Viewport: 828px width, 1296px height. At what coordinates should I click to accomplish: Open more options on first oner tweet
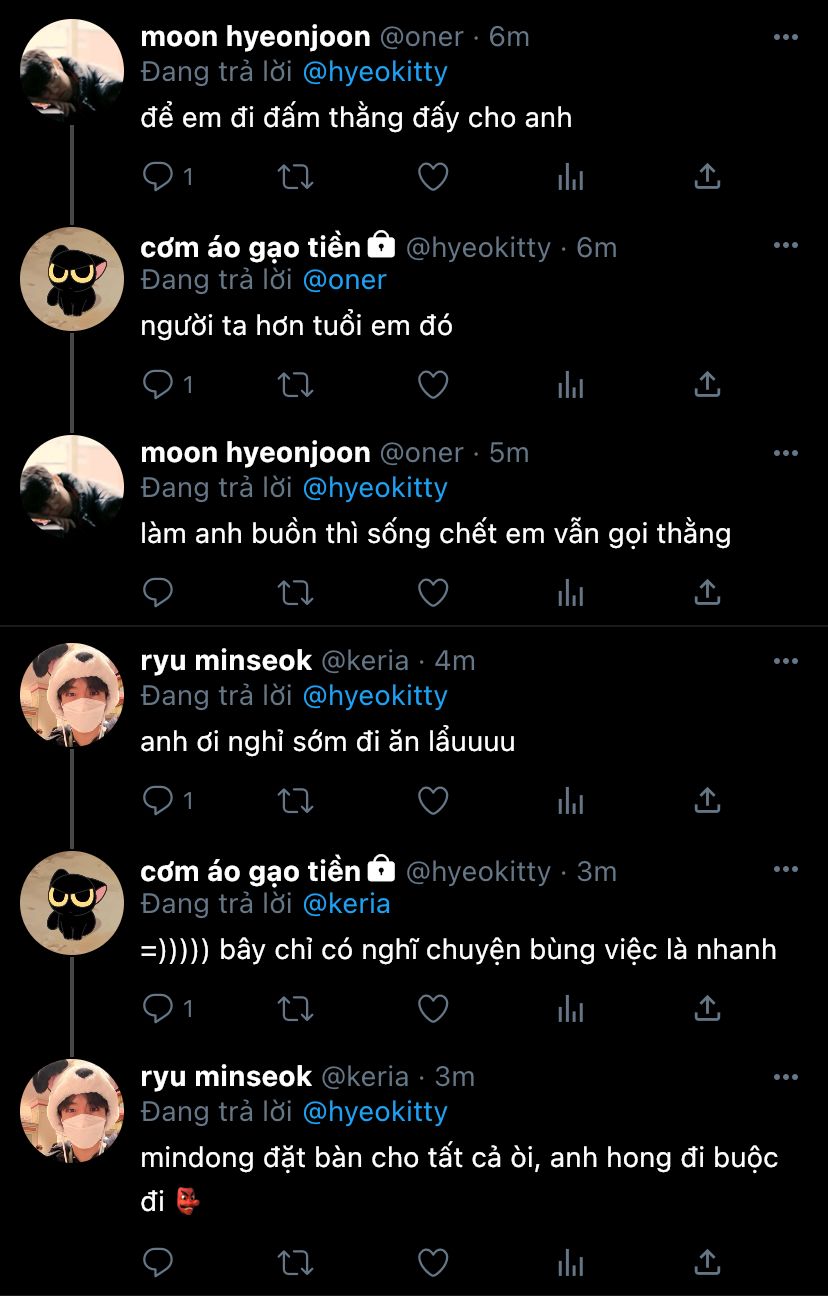[786, 37]
